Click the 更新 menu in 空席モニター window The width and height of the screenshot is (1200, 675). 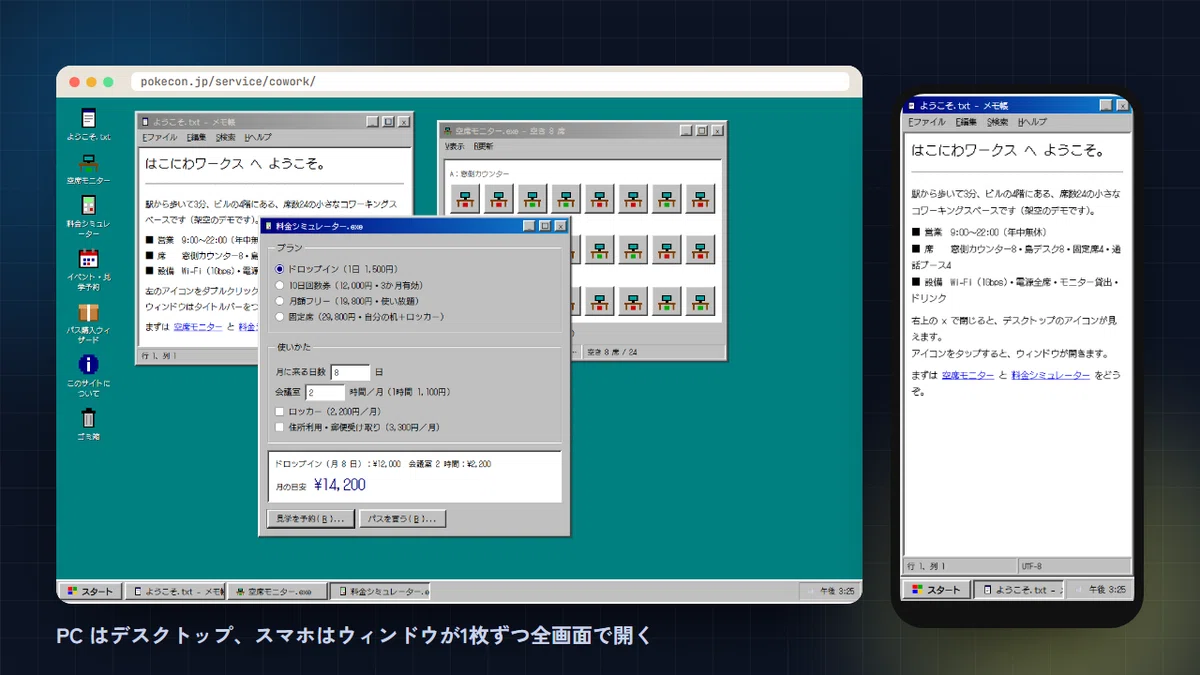coord(484,147)
